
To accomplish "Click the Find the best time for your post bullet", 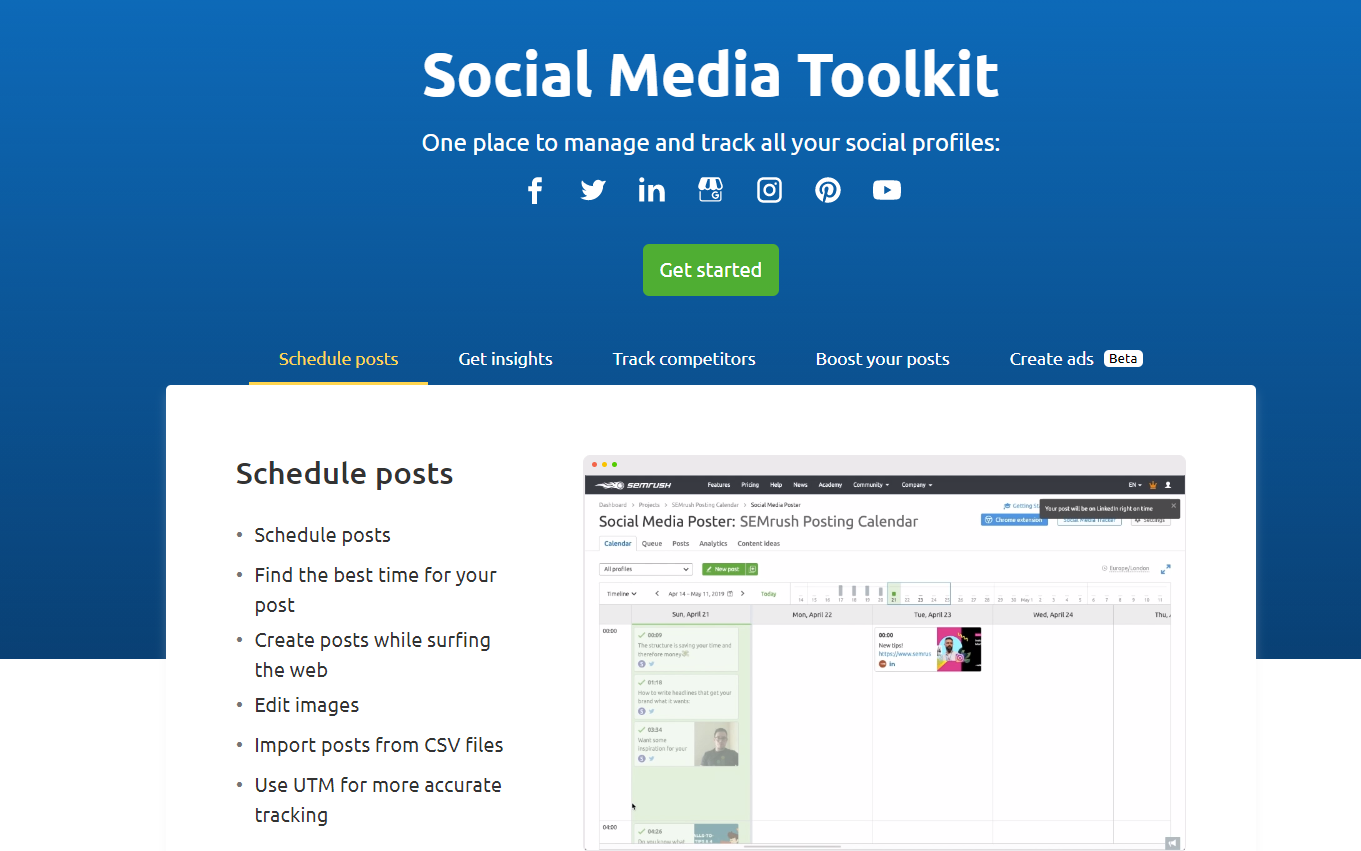I will 376,590.
